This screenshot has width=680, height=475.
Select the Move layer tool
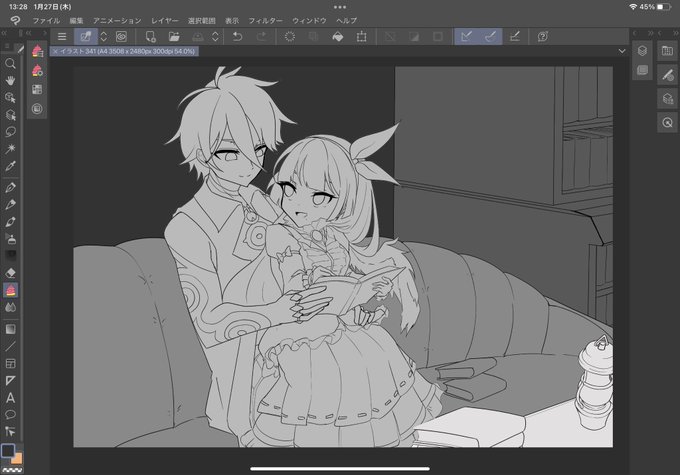tap(10, 115)
